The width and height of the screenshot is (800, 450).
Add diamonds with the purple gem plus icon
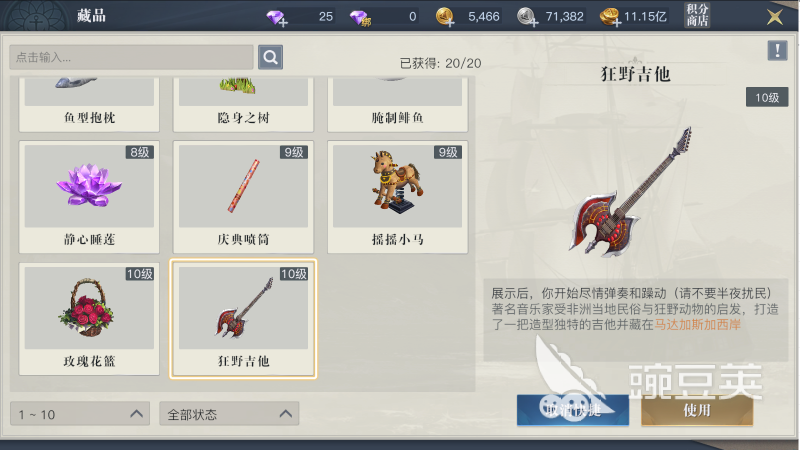277,18
